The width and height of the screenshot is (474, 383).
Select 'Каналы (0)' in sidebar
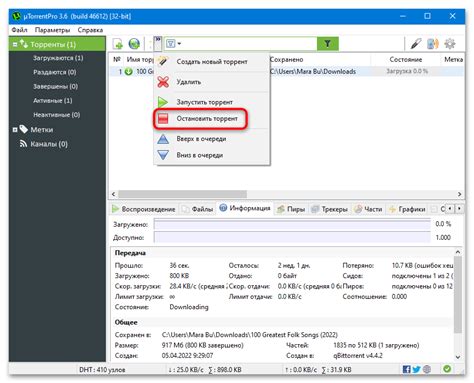[49, 144]
